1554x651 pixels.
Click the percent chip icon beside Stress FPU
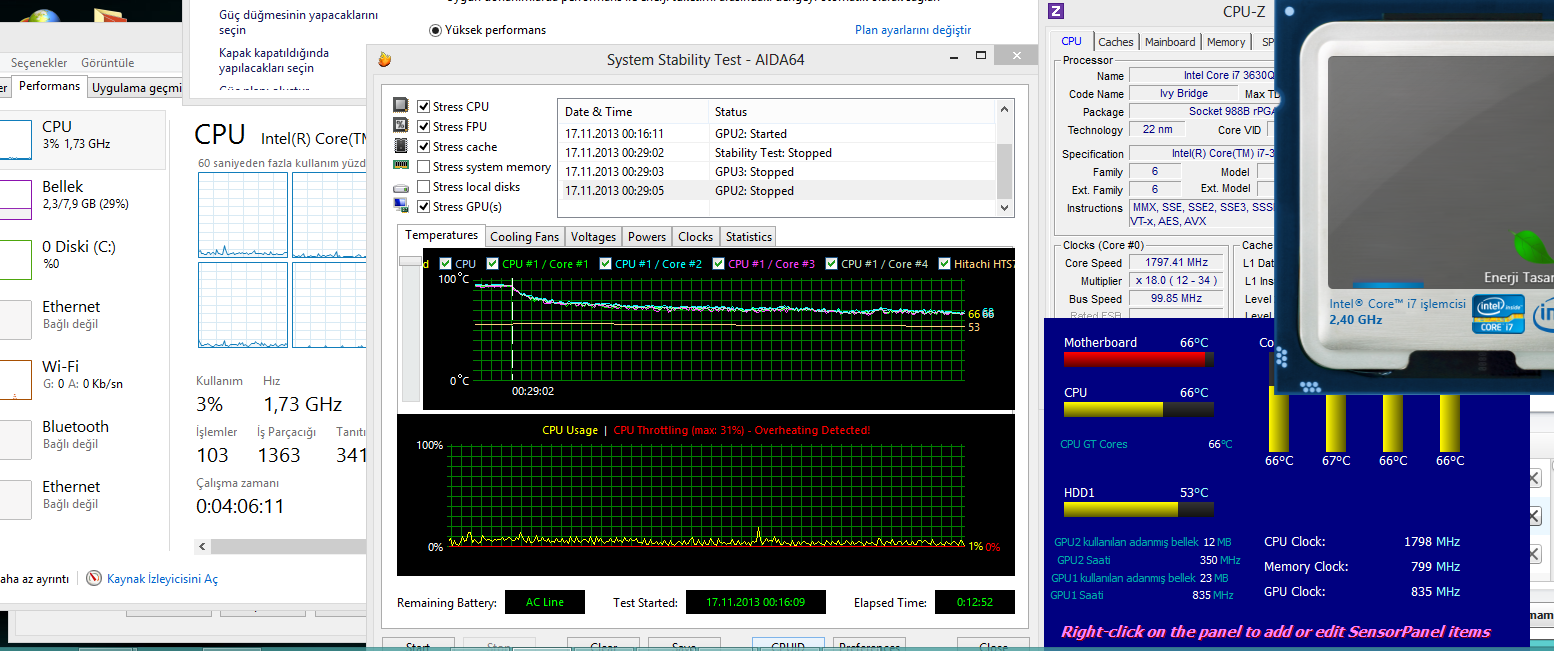(x=401, y=126)
